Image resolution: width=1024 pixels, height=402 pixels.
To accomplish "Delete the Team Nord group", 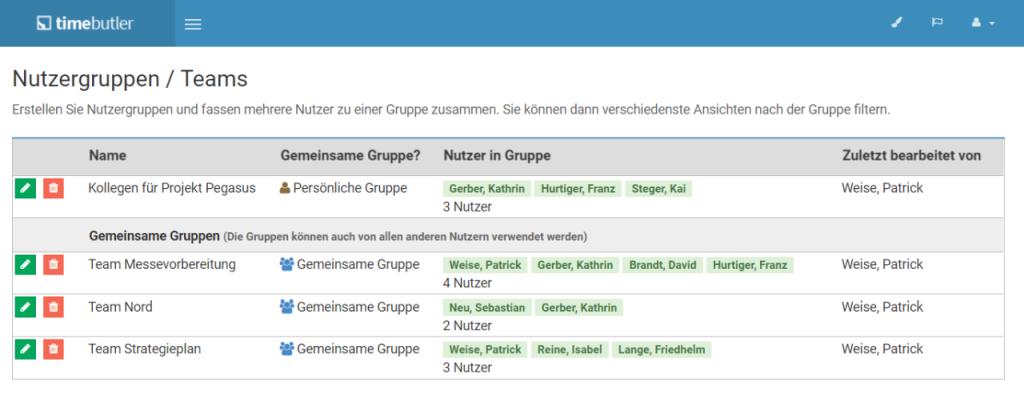I will 54,307.
